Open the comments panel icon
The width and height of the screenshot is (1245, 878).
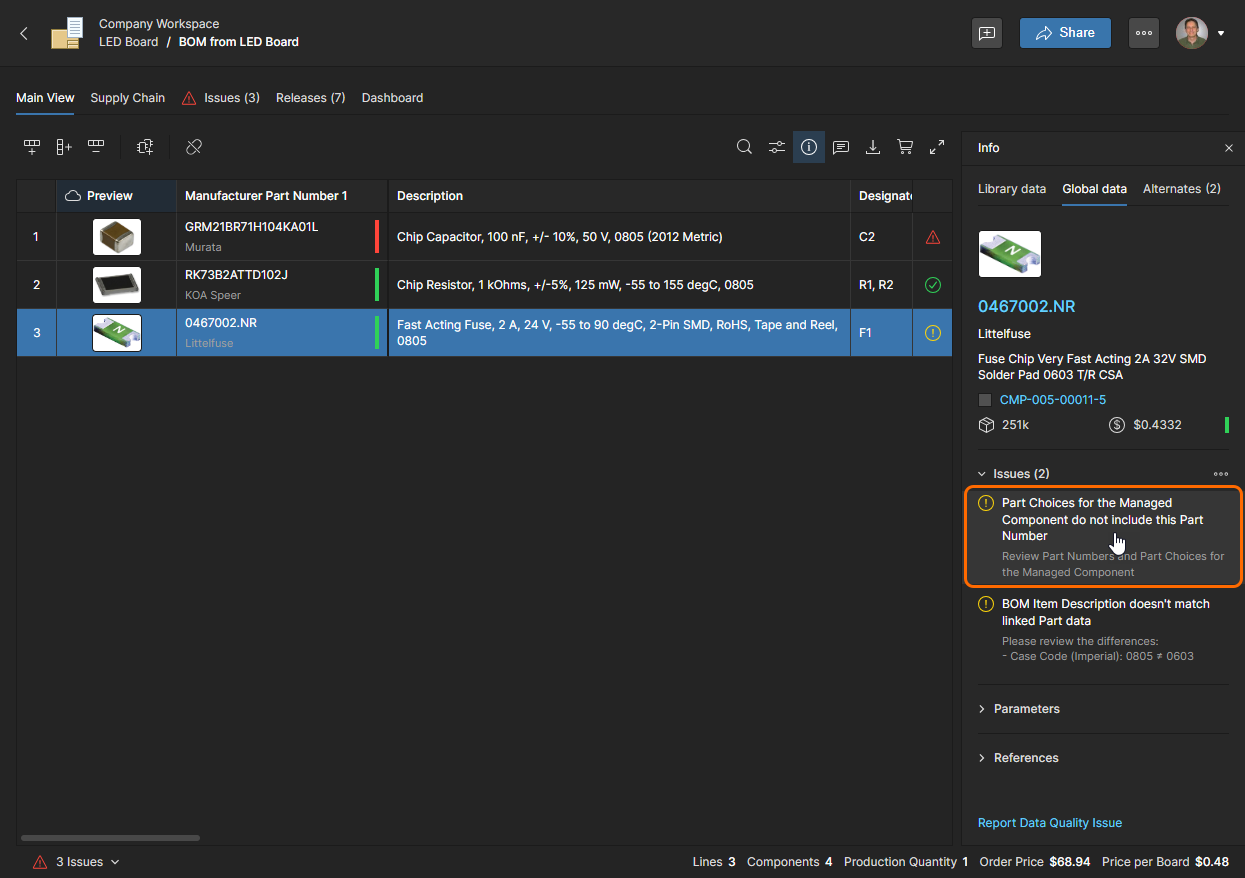(841, 147)
